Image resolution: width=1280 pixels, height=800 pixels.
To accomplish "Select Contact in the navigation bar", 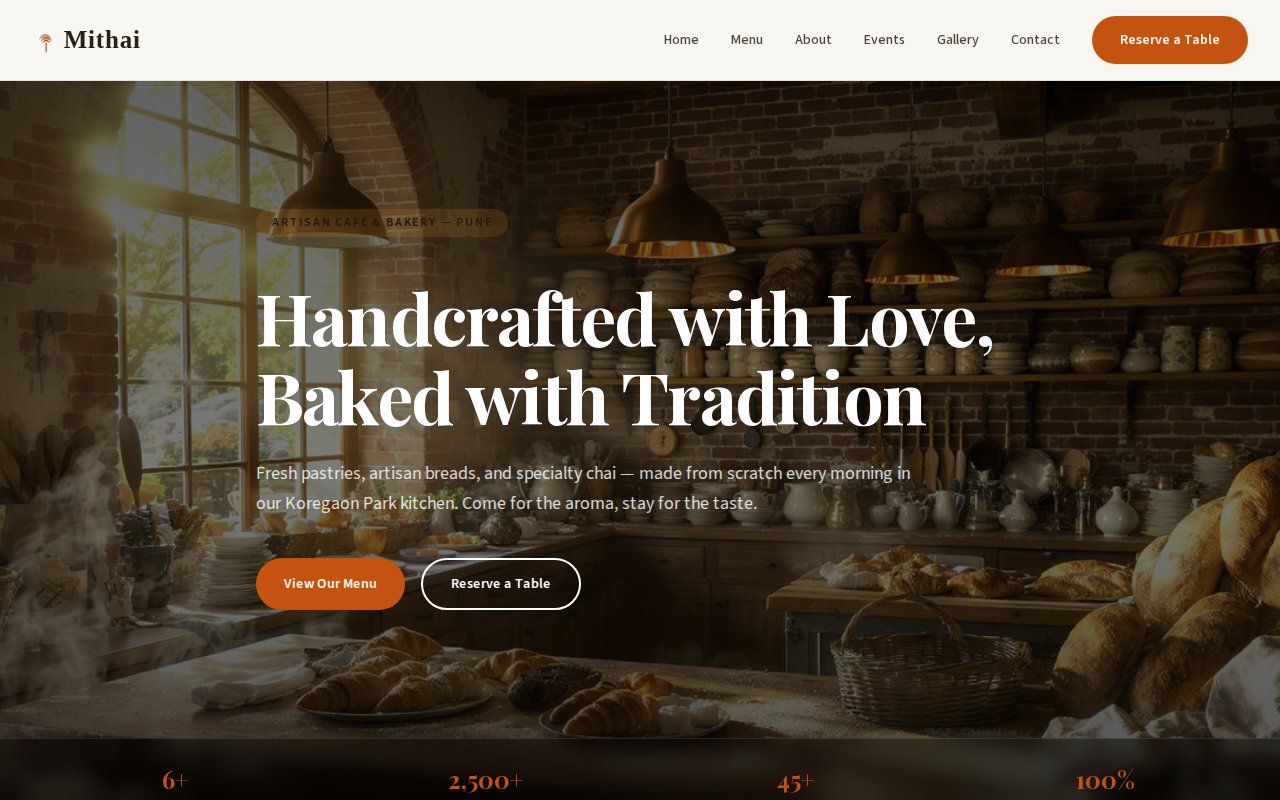I will point(1035,40).
